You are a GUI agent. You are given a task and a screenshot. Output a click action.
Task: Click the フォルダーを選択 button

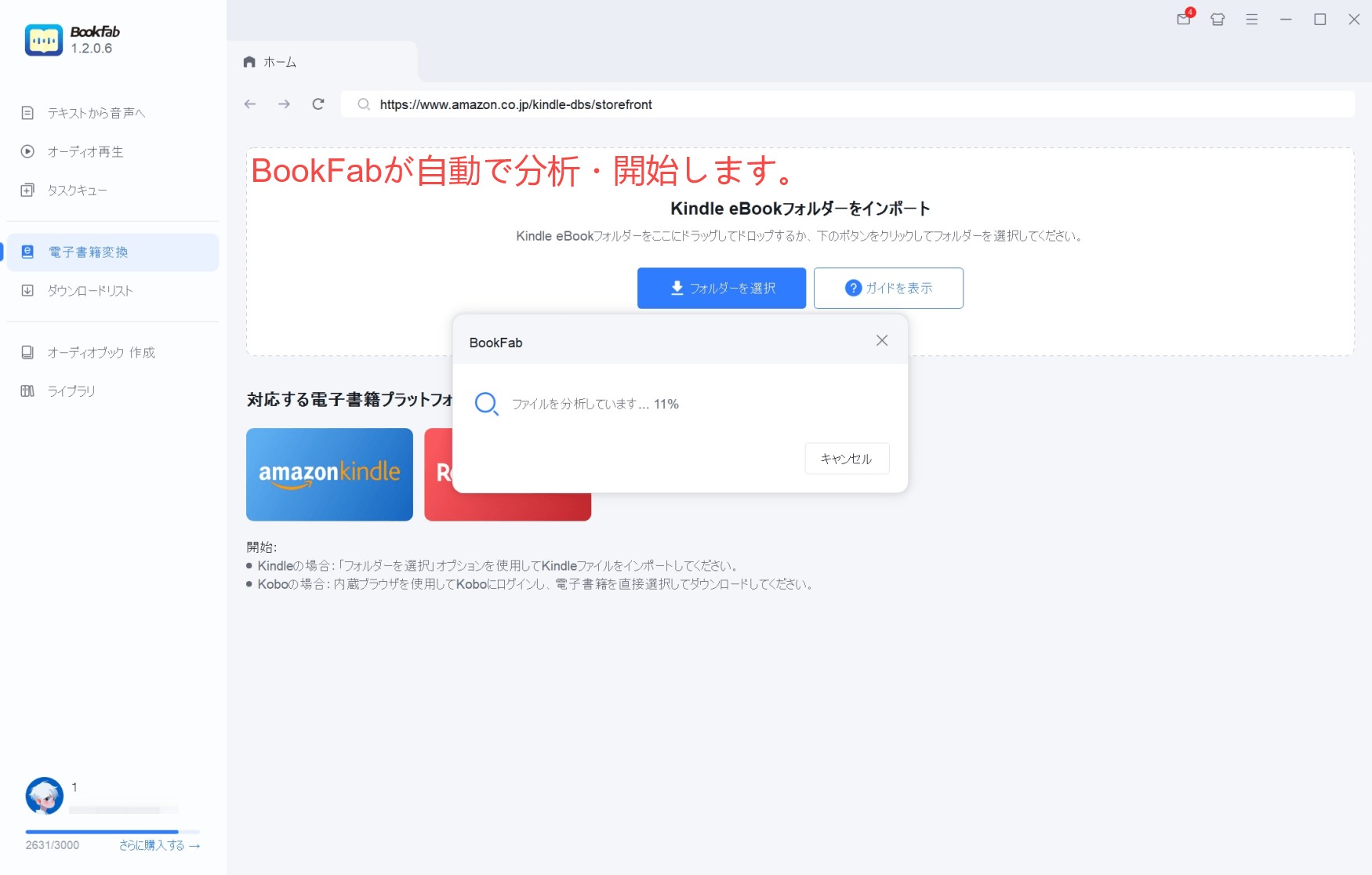tap(721, 288)
